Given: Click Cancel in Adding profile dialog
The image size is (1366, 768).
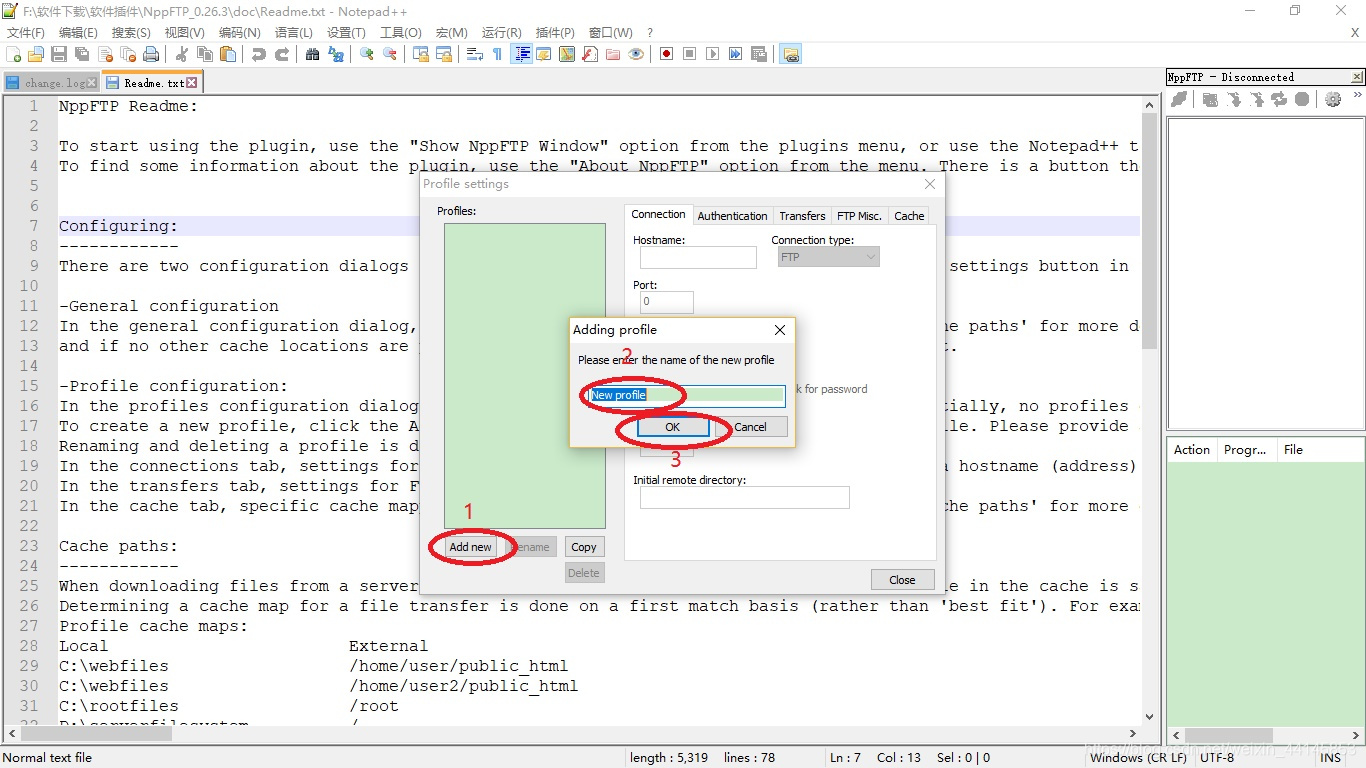Looking at the screenshot, I should pyautogui.click(x=751, y=427).
